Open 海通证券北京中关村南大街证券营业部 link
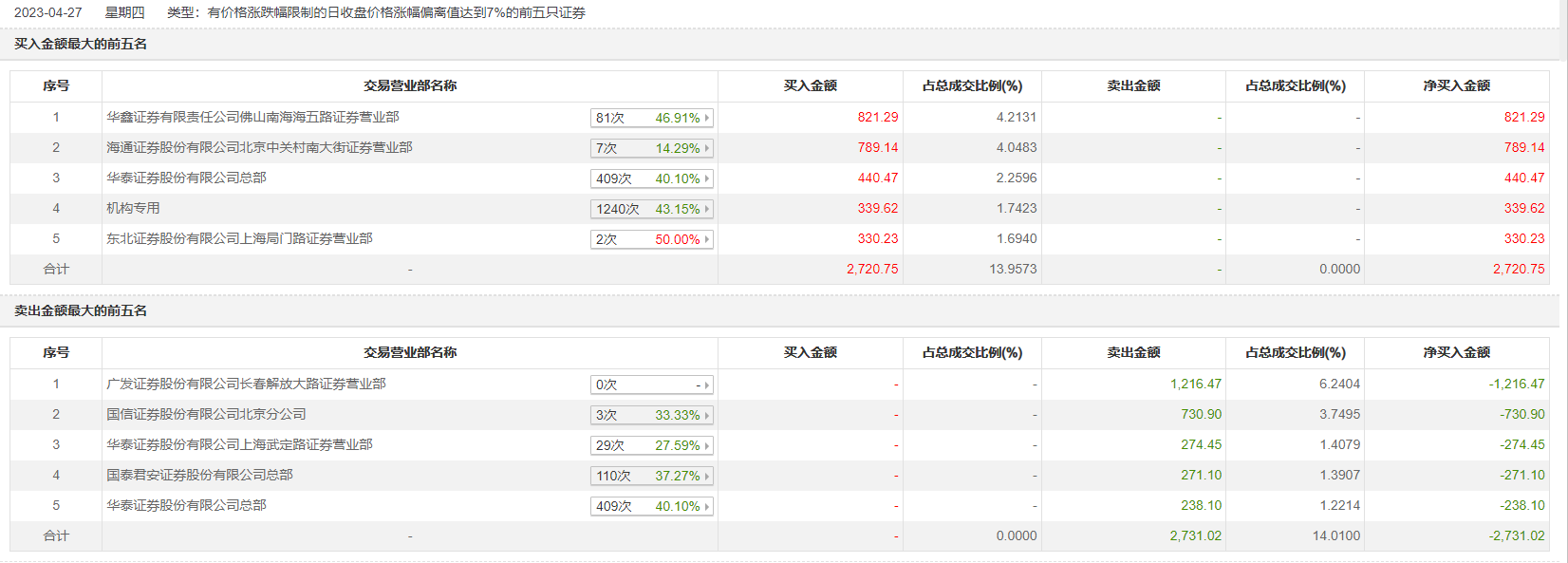Screen dimensions: 1568x563 click(x=259, y=147)
